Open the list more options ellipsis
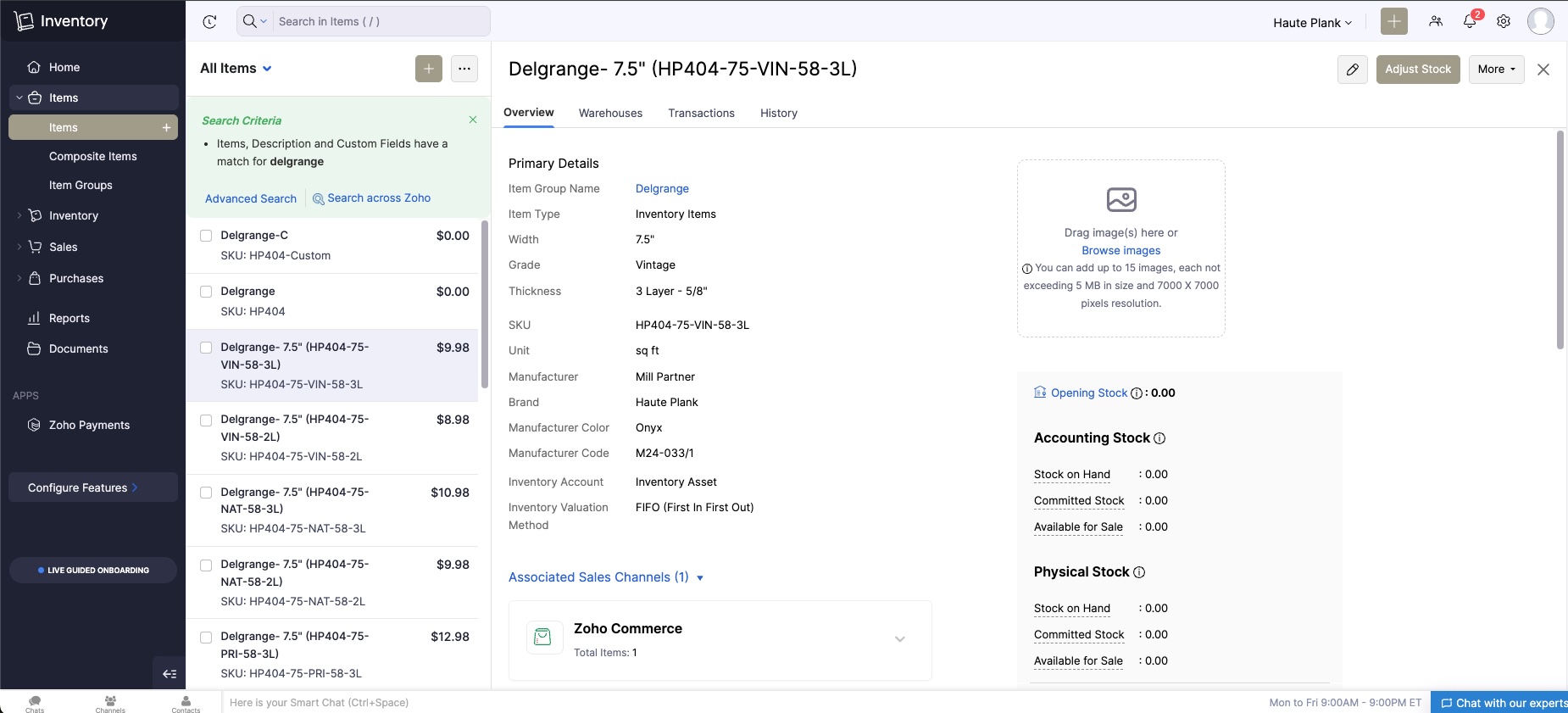1568x713 pixels. click(x=464, y=69)
